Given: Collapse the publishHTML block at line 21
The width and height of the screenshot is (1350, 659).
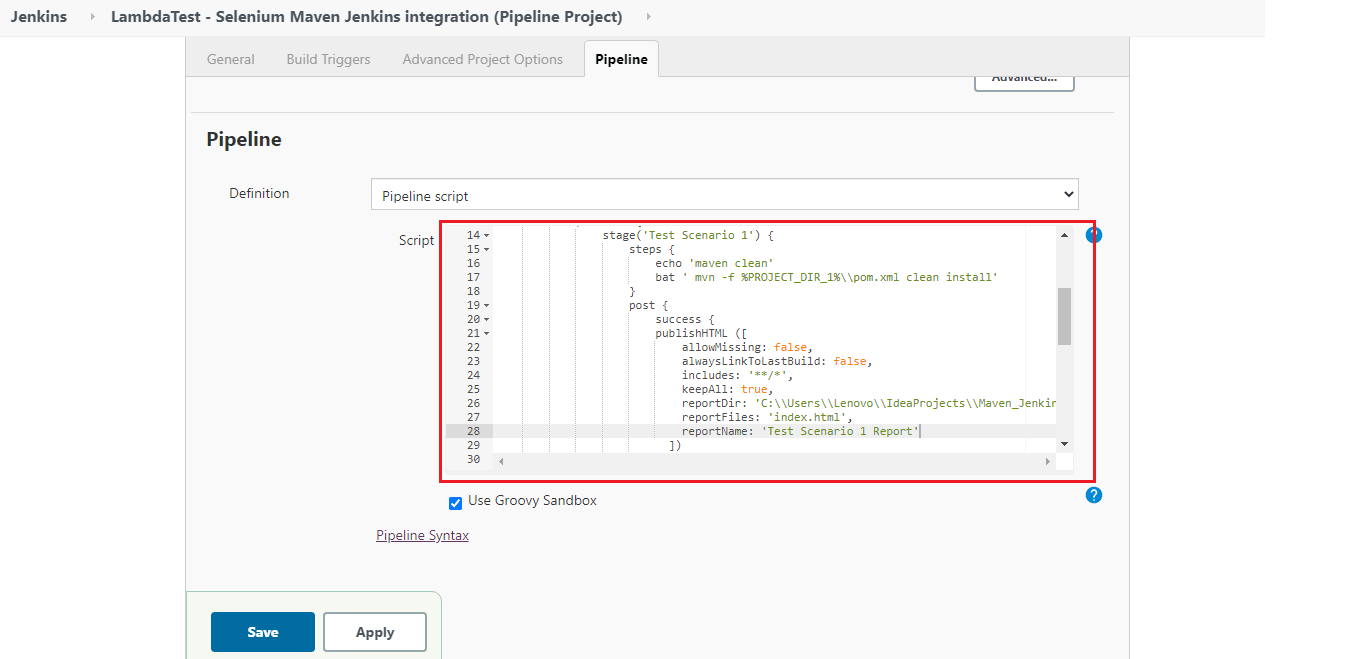Looking at the screenshot, I should [x=487, y=334].
